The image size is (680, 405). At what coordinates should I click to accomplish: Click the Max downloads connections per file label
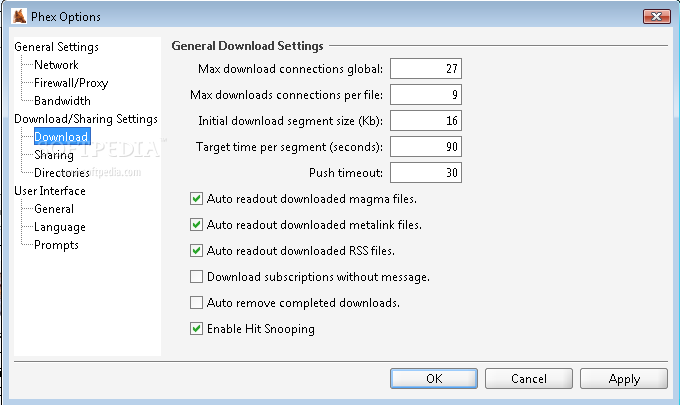286,95
